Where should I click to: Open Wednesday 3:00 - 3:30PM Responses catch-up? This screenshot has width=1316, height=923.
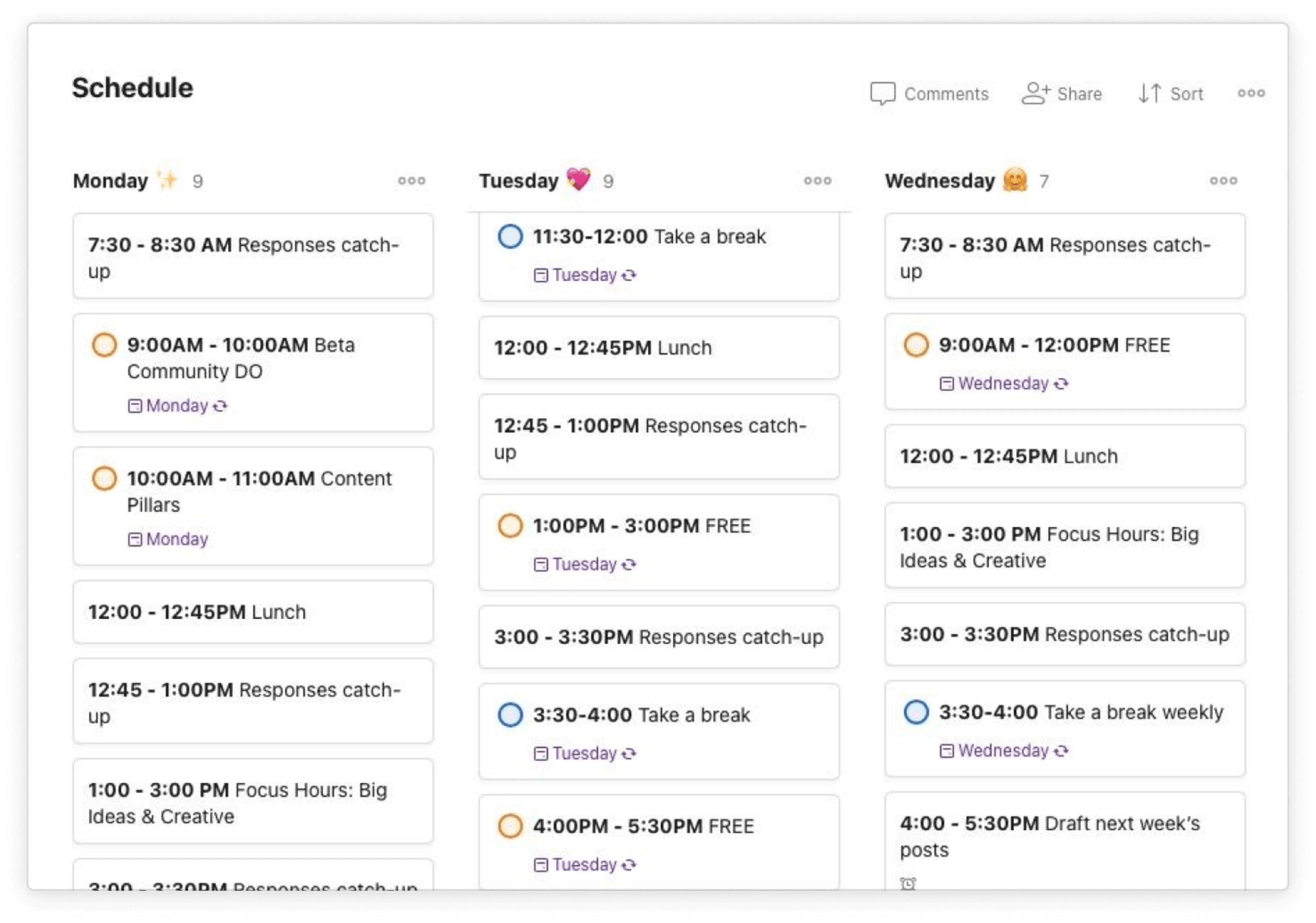pyautogui.click(x=1065, y=635)
